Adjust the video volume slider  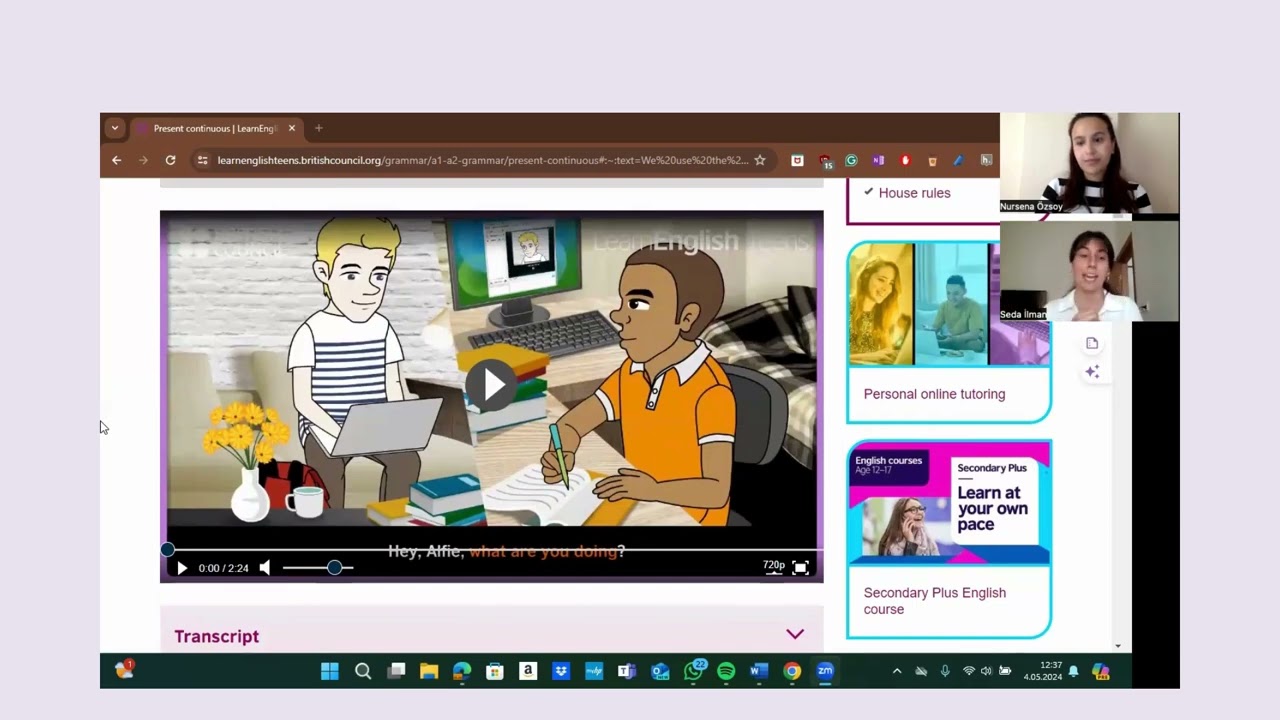(317, 568)
